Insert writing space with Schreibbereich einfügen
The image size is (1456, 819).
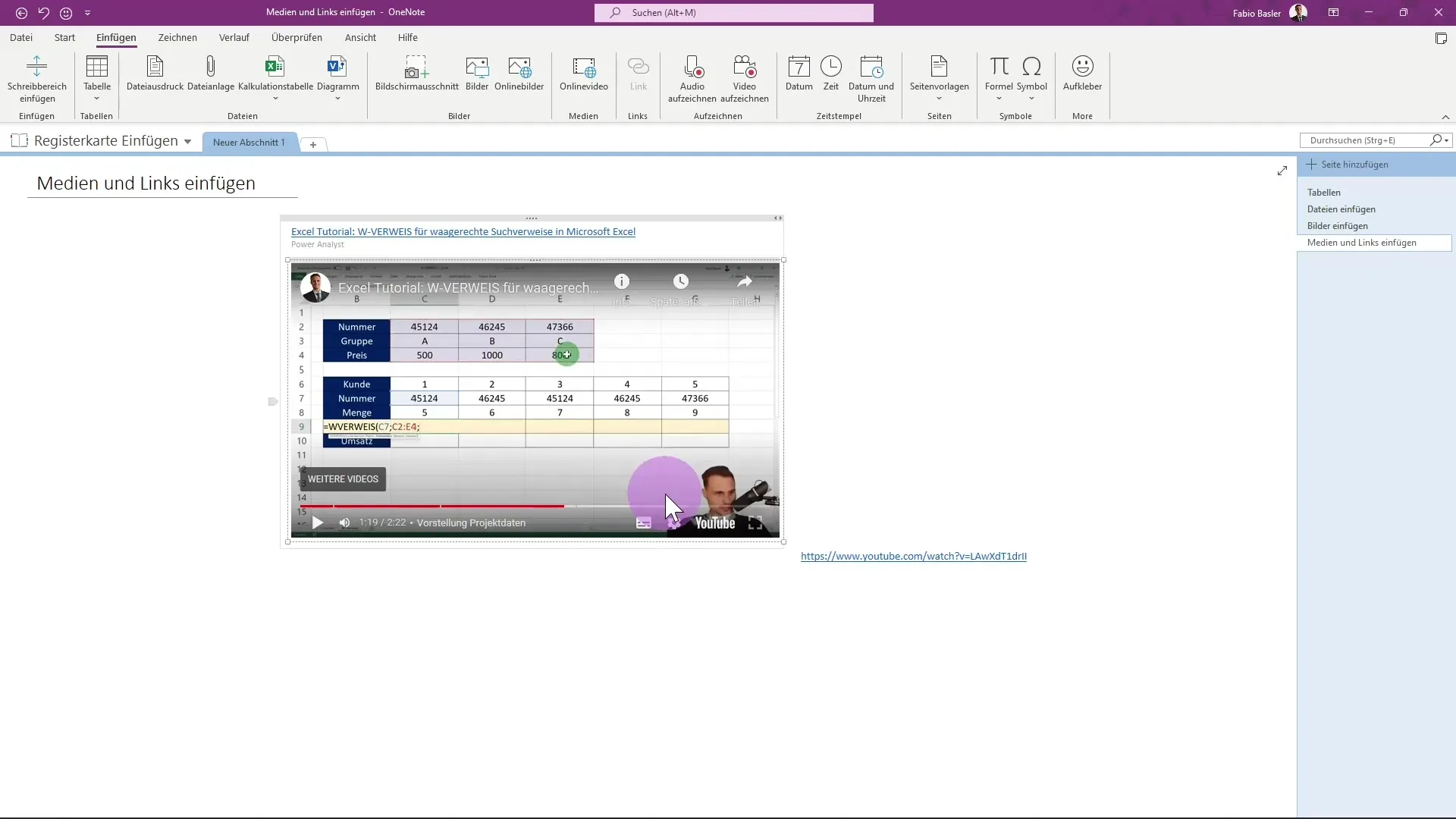point(37,79)
